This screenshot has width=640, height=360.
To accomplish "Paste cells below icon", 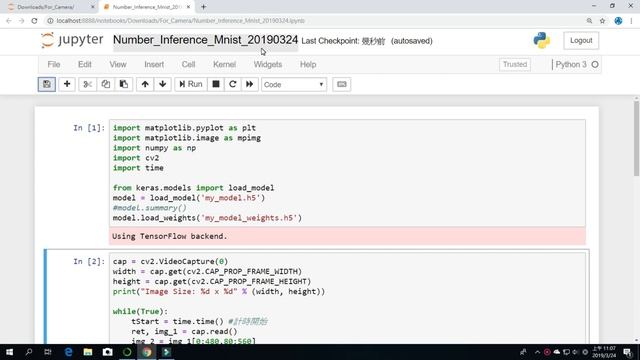I will point(124,84).
